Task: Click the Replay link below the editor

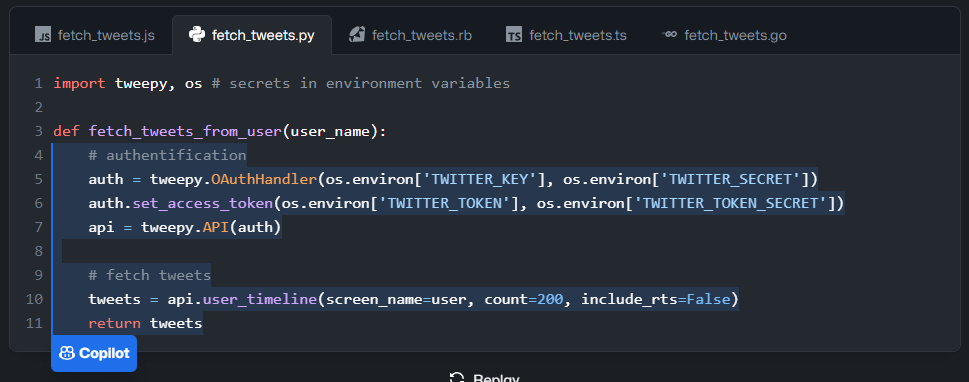Action: point(484,378)
